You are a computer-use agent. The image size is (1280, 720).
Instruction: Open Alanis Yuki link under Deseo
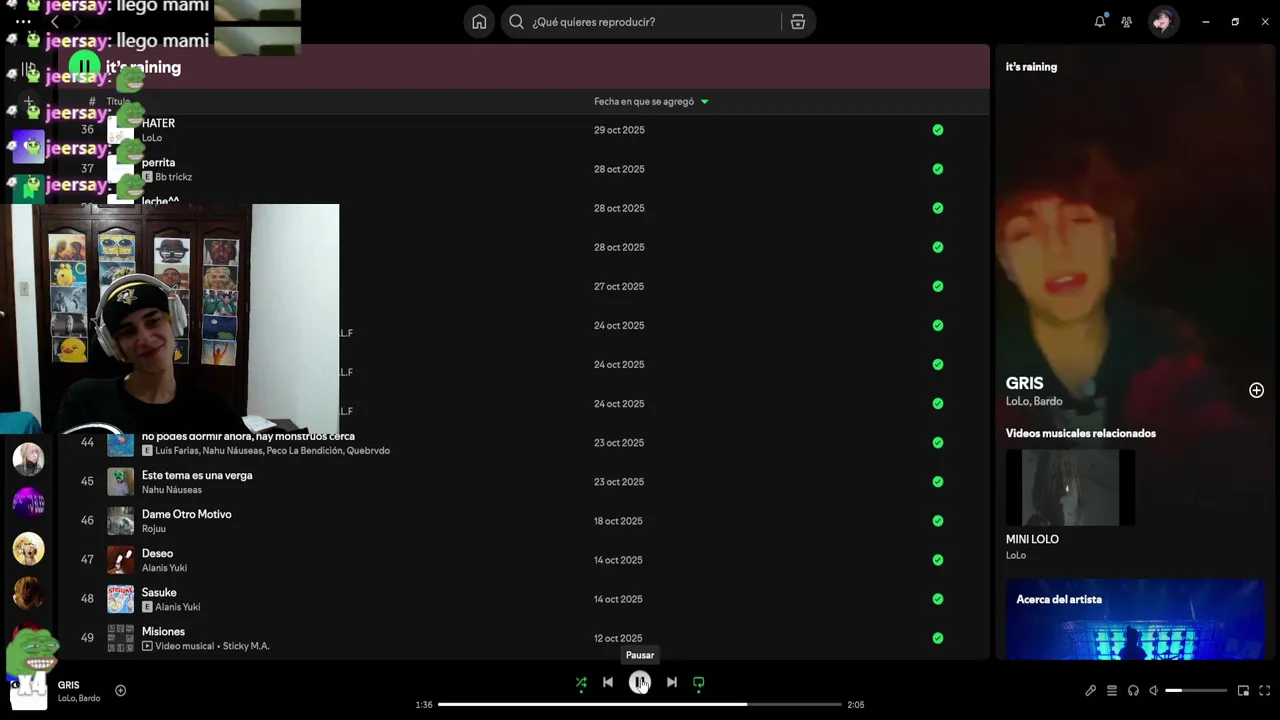pyautogui.click(x=164, y=568)
